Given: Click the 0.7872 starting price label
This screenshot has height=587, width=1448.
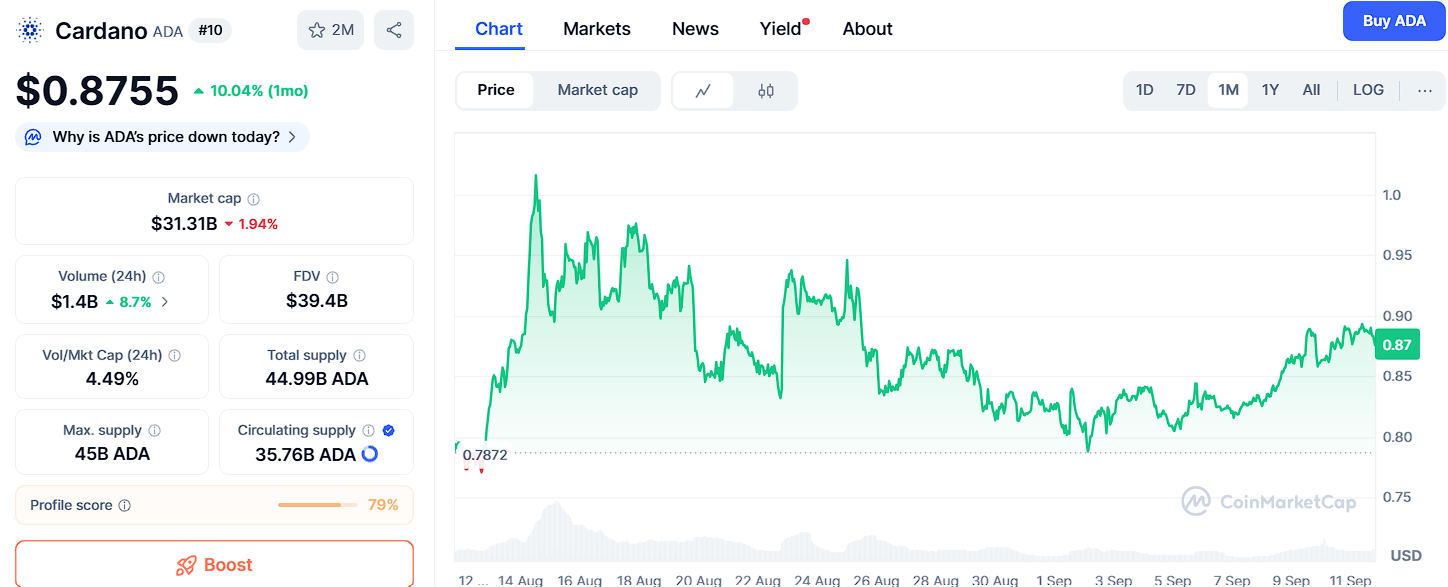Looking at the screenshot, I should (x=485, y=454).
